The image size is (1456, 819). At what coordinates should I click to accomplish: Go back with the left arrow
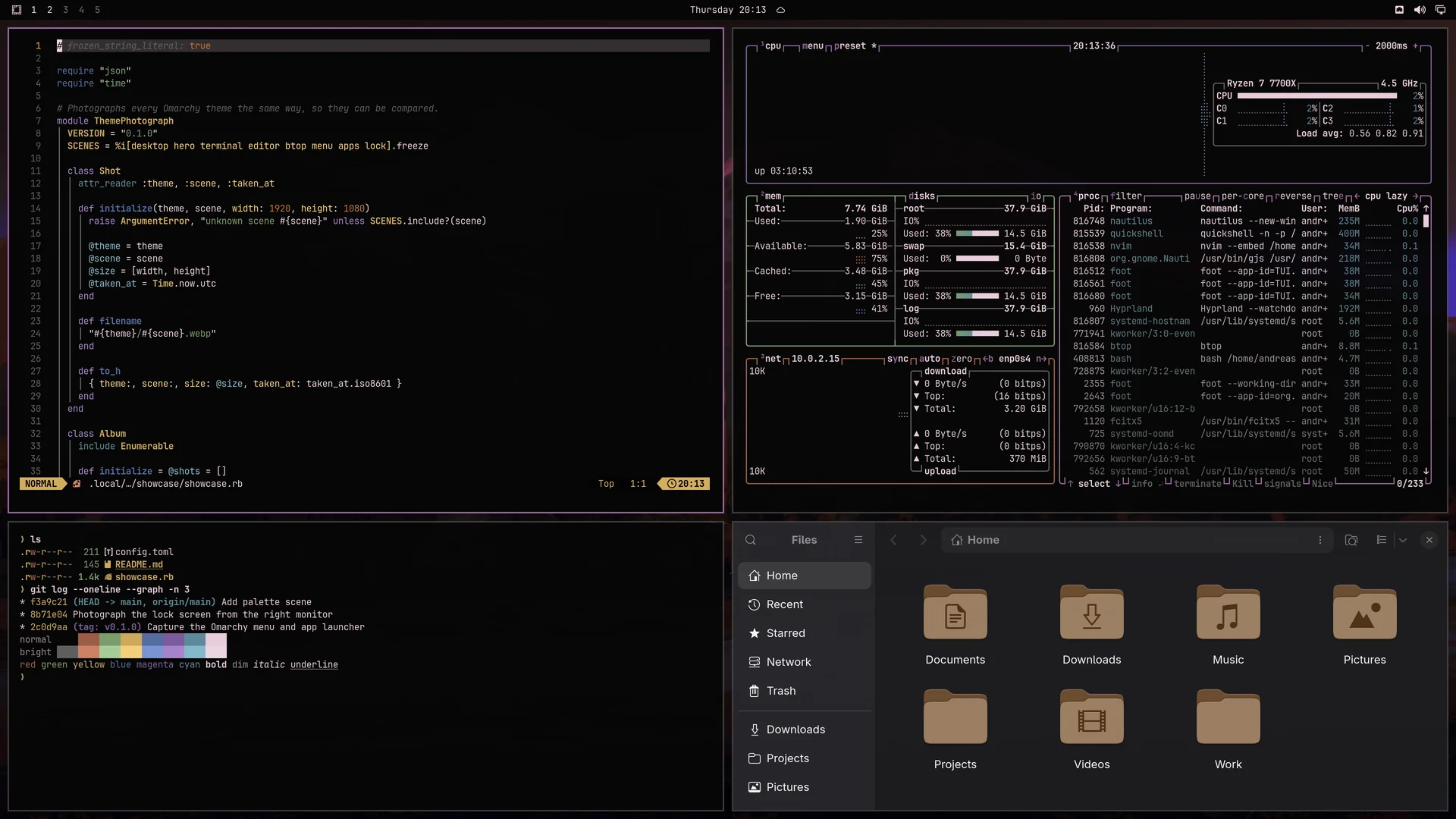tap(893, 540)
